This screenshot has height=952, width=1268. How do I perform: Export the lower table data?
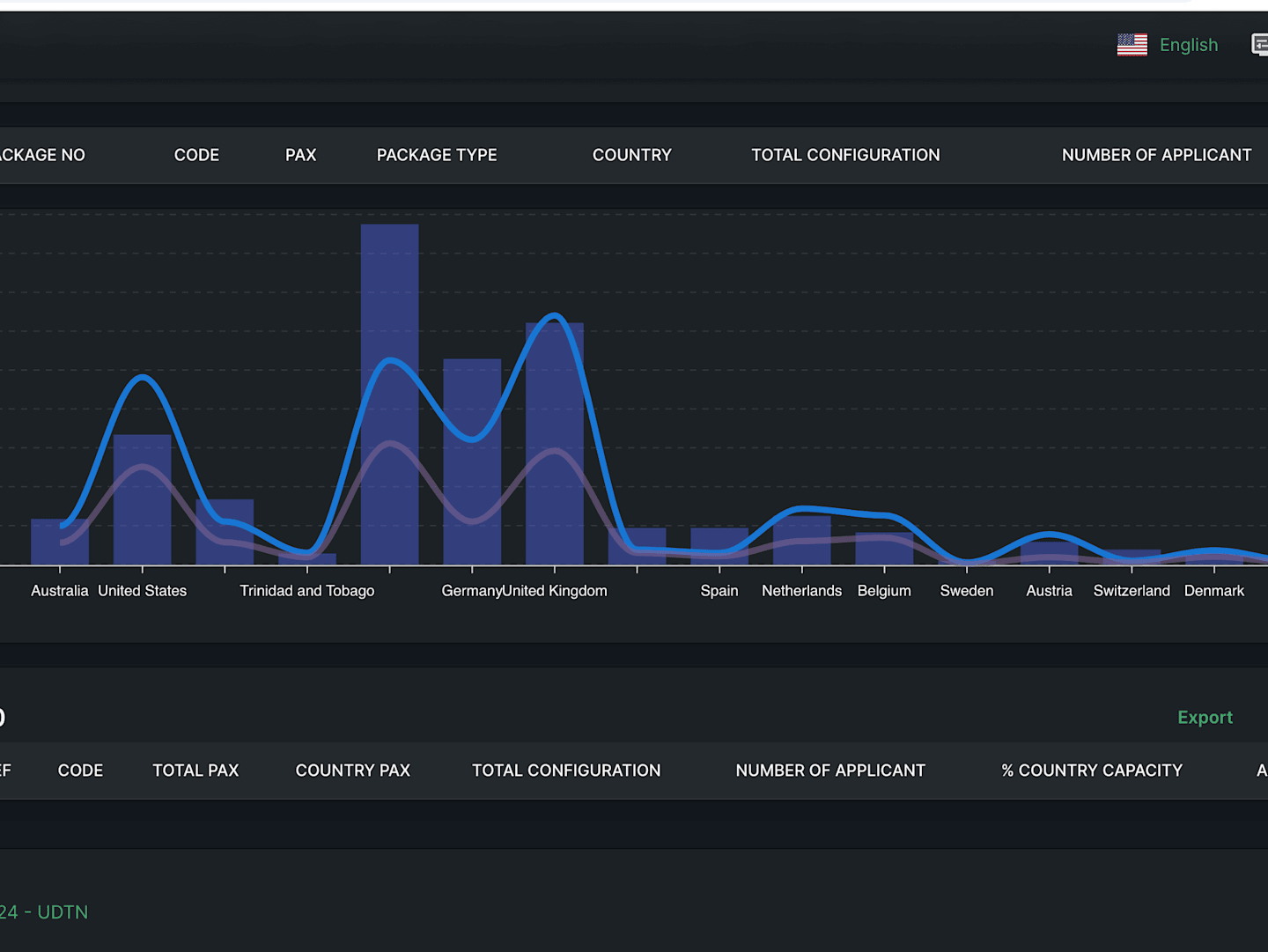[x=1205, y=718]
